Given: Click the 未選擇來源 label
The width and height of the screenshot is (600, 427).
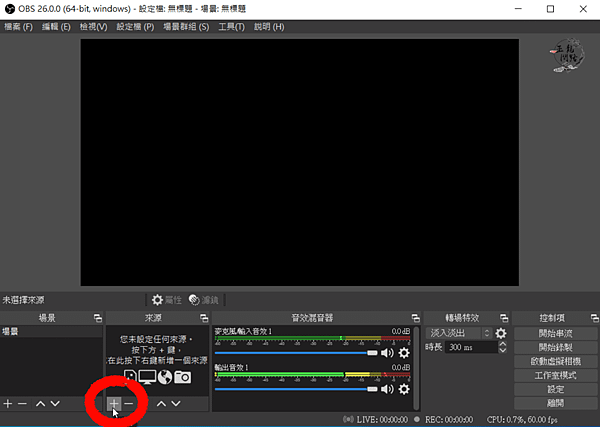Looking at the screenshot, I should pyautogui.click(x=24, y=300).
